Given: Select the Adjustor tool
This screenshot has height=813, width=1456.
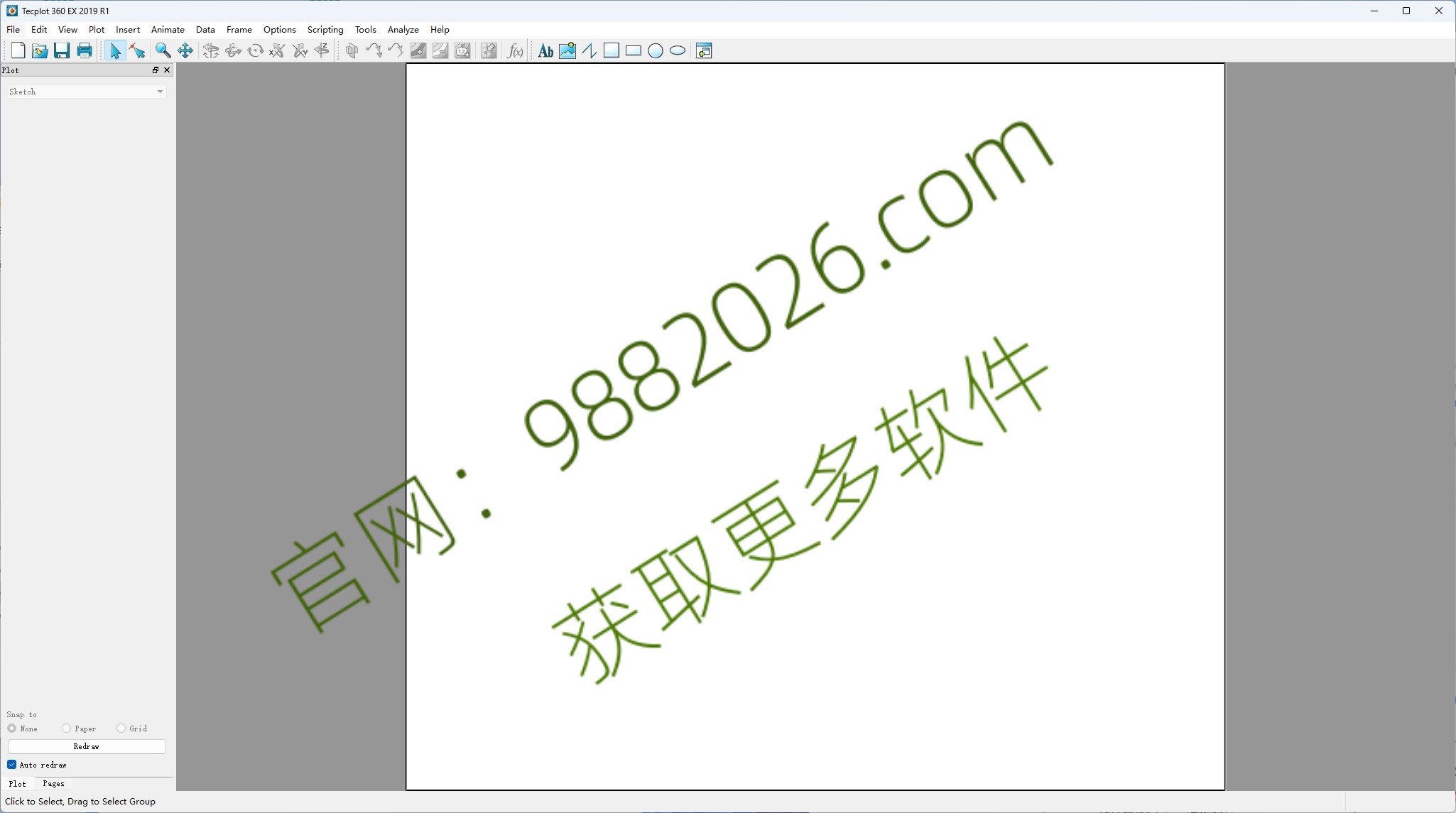Looking at the screenshot, I should click(x=138, y=50).
